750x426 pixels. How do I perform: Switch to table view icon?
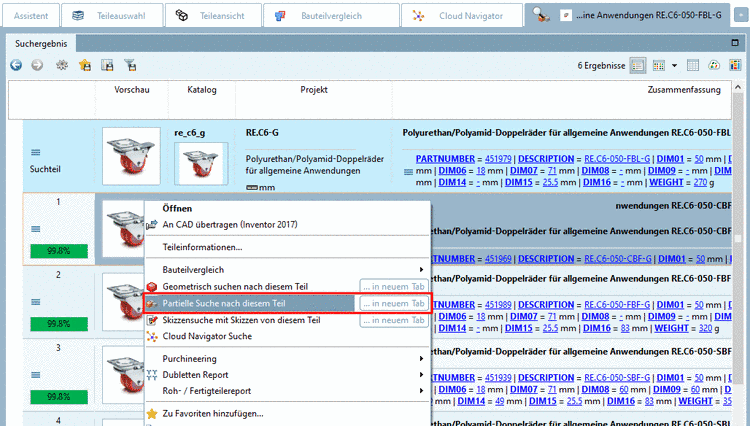click(x=693, y=66)
